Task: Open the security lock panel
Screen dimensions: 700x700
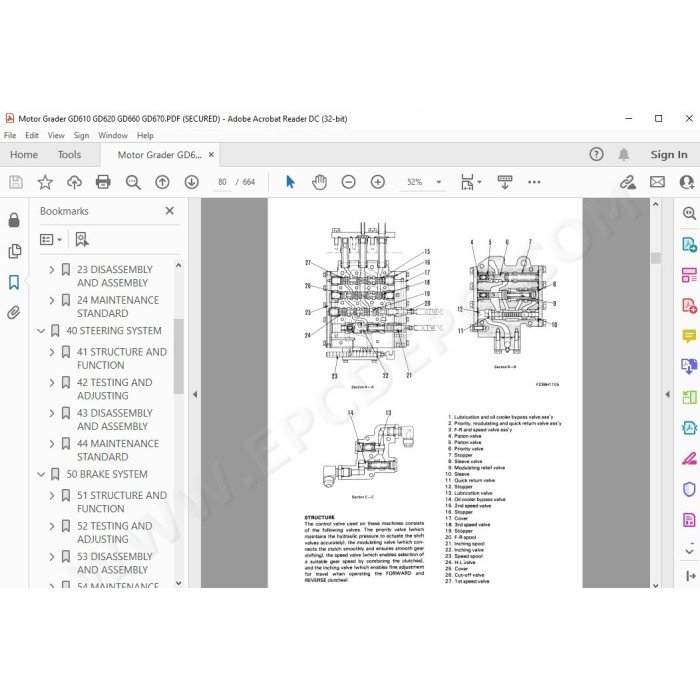Action: (14, 220)
